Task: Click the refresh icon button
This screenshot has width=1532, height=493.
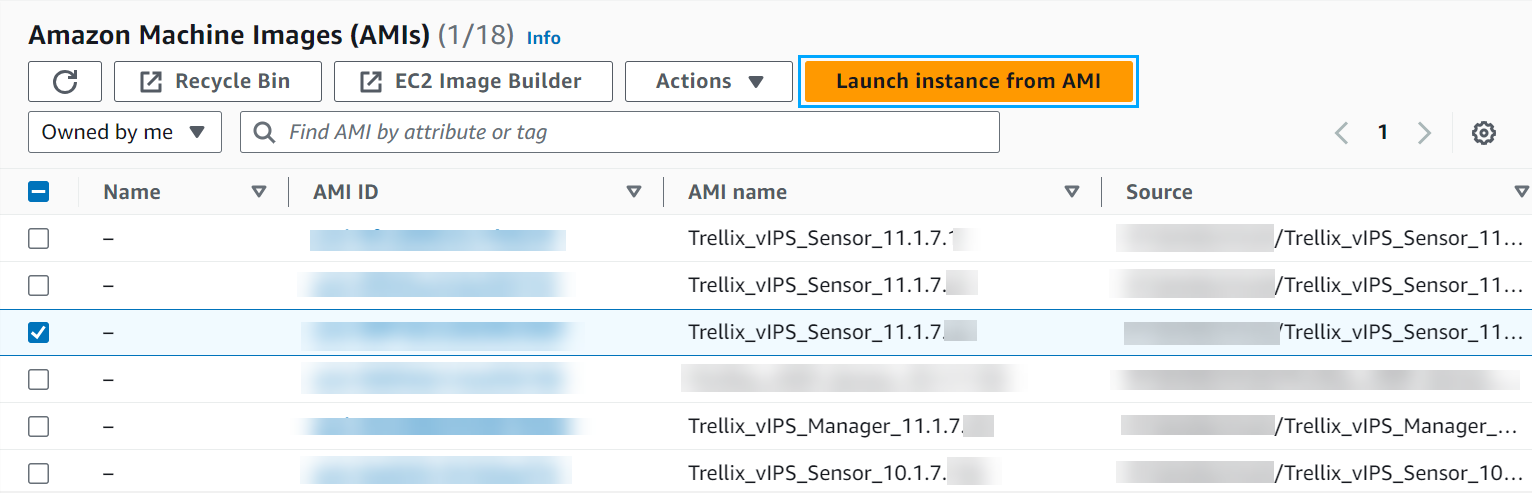Action: [x=65, y=82]
